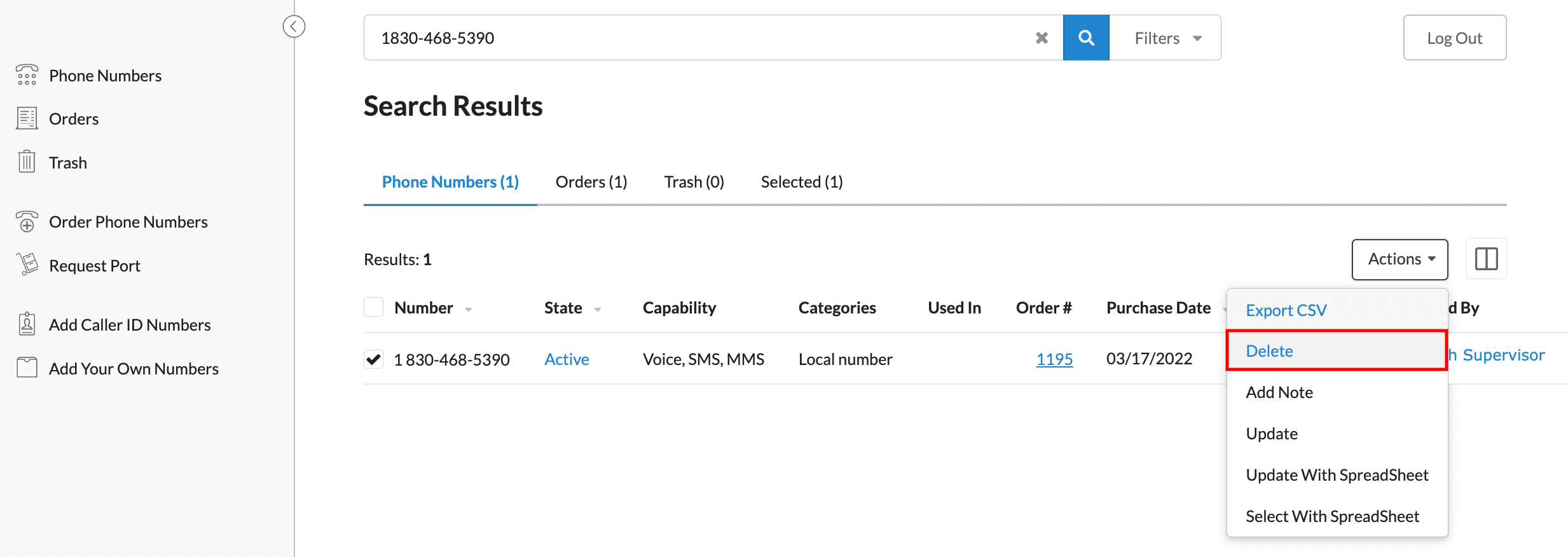Screen dimensions: 1568x557
Task: Clear the search field with the X
Action: click(x=1042, y=38)
